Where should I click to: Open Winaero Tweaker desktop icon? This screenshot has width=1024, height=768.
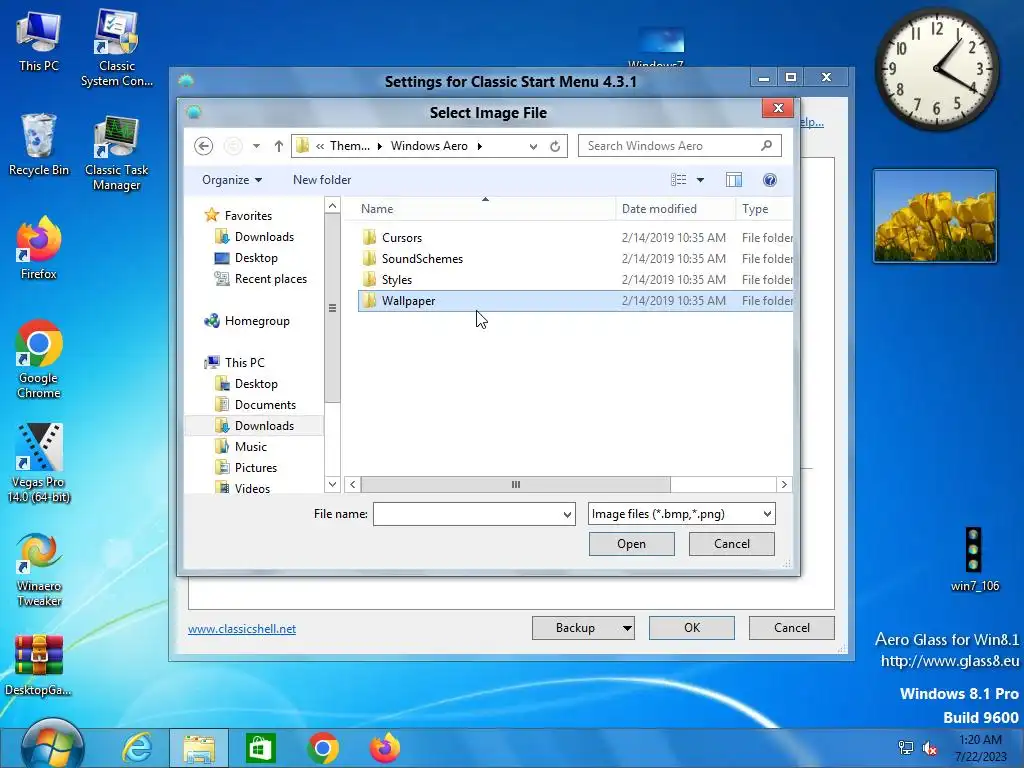[x=39, y=569]
